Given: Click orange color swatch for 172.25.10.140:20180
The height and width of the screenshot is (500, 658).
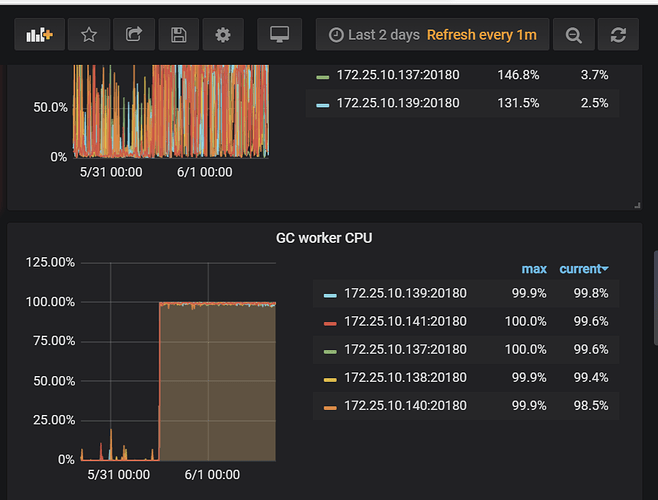Looking at the screenshot, I should (x=330, y=406).
